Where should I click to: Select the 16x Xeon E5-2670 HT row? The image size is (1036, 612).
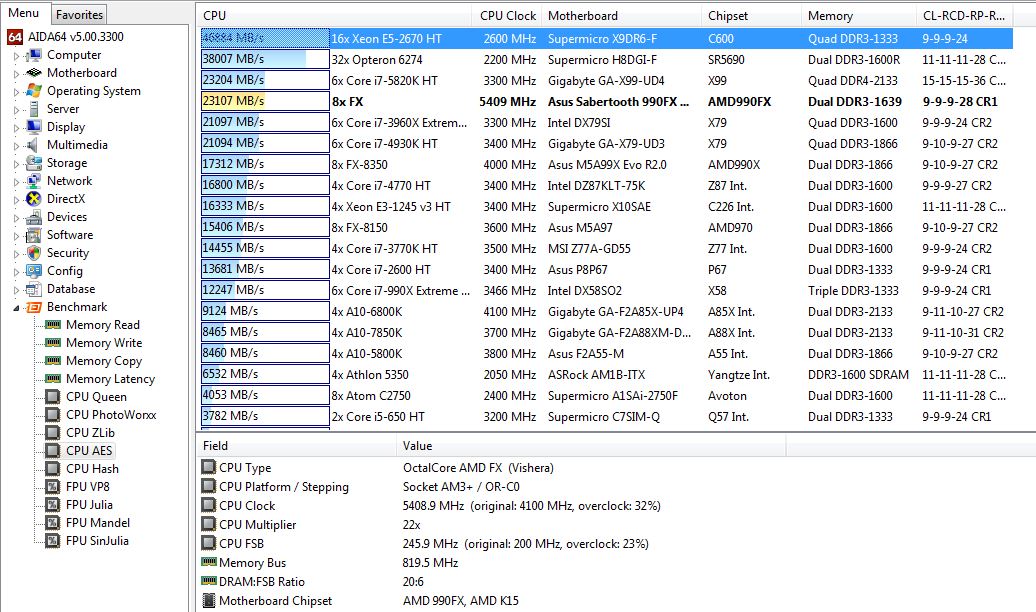[x=606, y=38]
